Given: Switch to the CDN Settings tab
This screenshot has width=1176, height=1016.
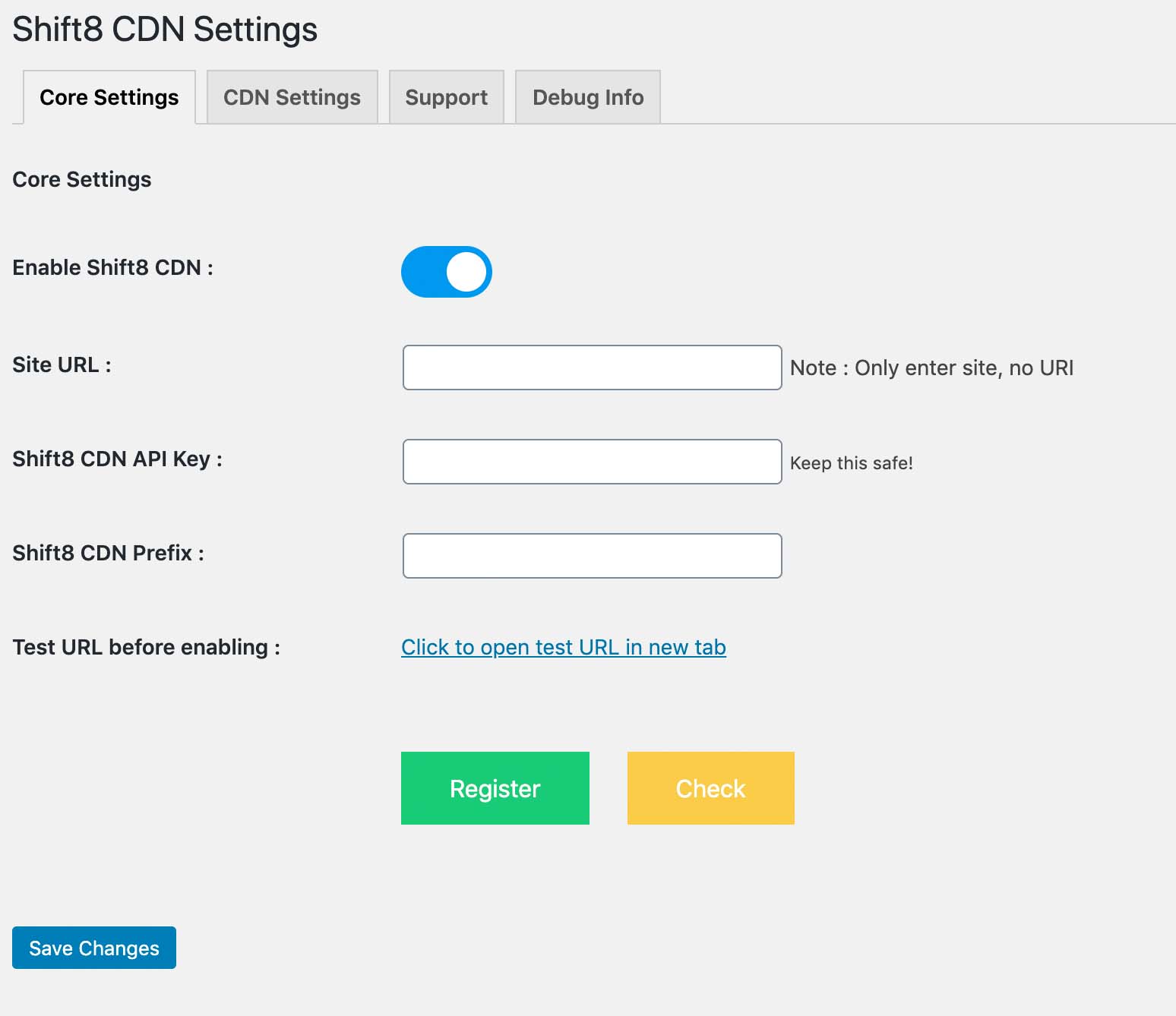Looking at the screenshot, I should pyautogui.click(x=292, y=97).
